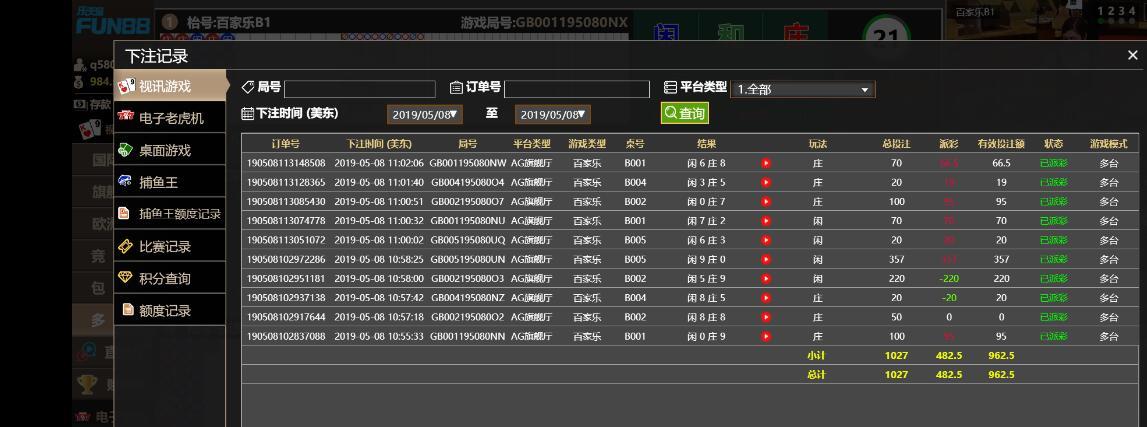Open the 视讯游戏 tab in the sidebar

pos(165,86)
